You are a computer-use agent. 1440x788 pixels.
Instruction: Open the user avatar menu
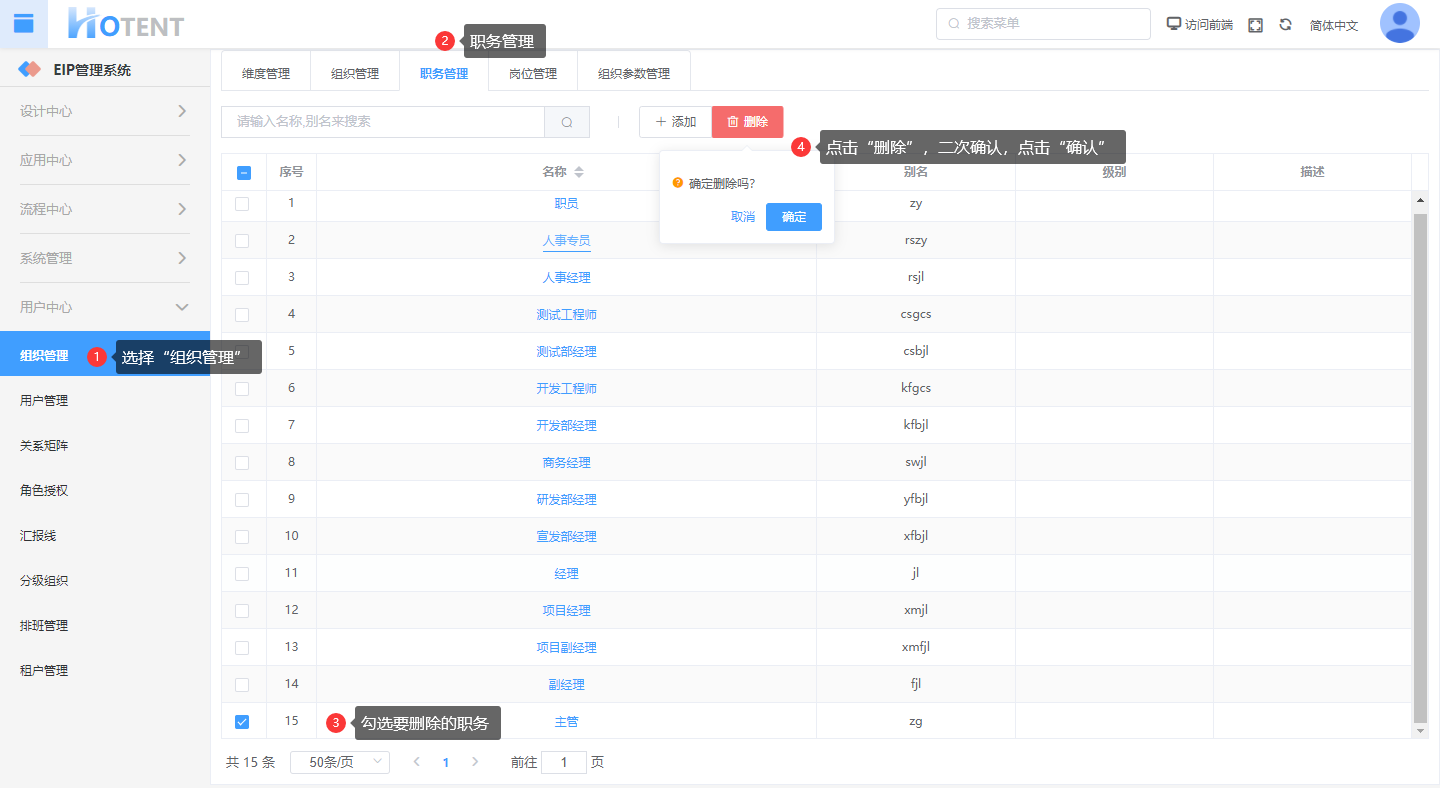click(x=1399, y=24)
